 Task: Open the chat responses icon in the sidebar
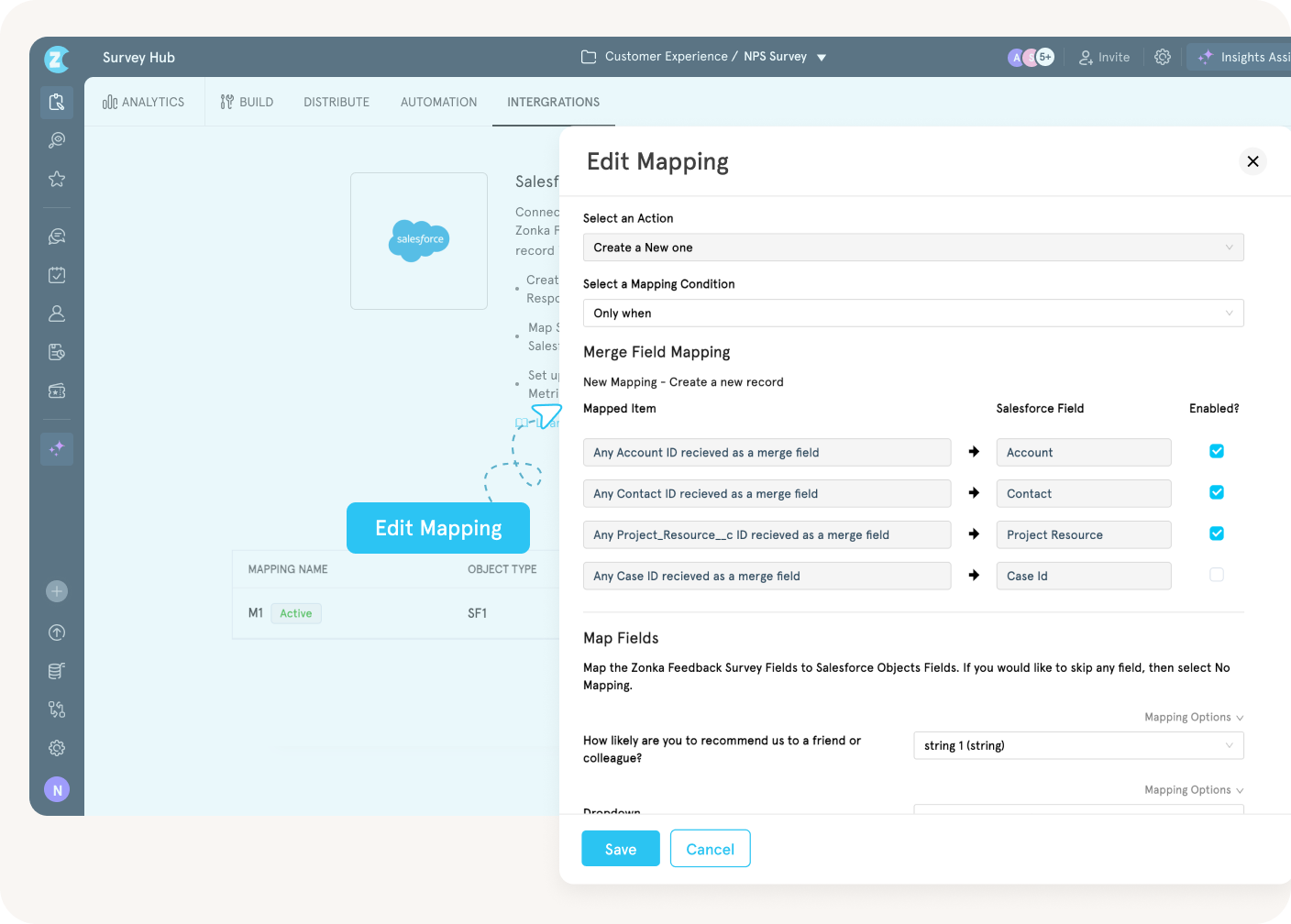tap(56, 236)
